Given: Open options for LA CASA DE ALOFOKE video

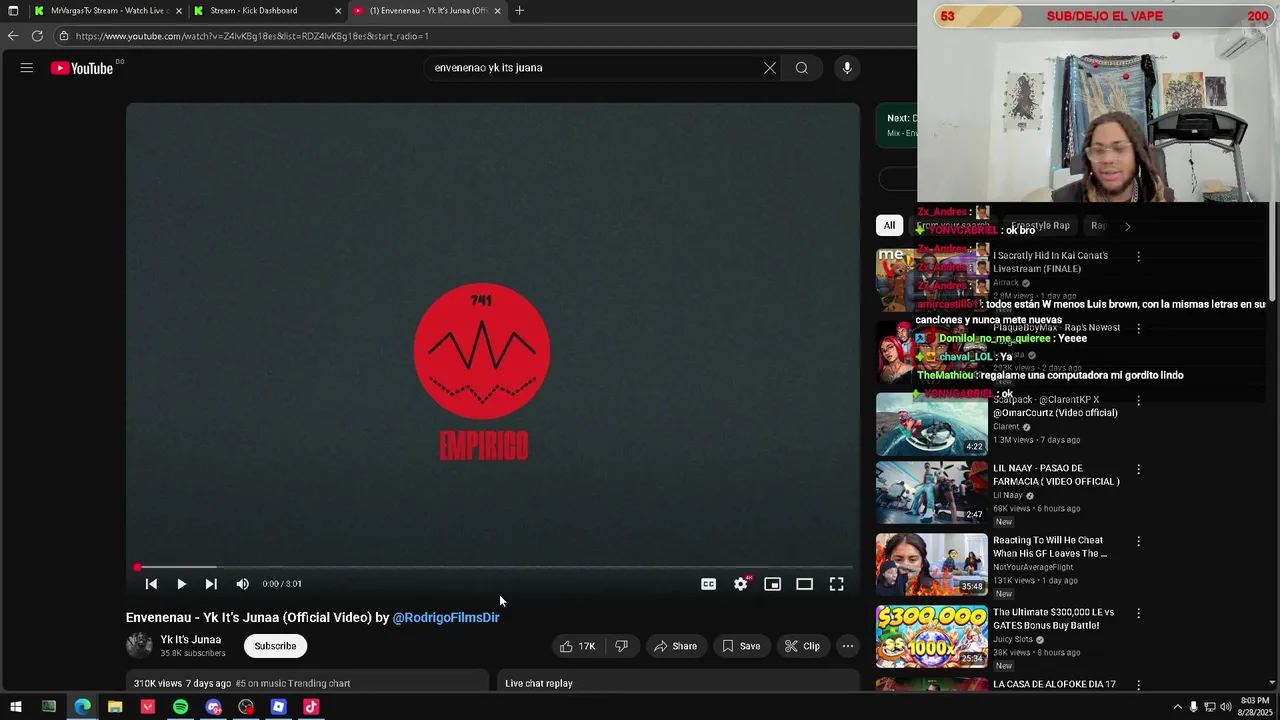Looking at the screenshot, I should [1138, 685].
